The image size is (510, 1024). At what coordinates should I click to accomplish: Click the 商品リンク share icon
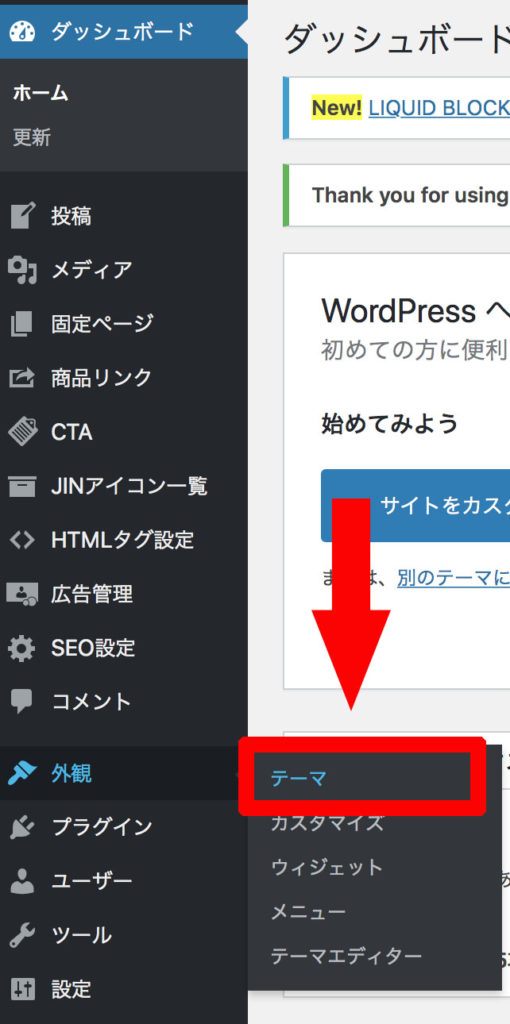tap(22, 377)
